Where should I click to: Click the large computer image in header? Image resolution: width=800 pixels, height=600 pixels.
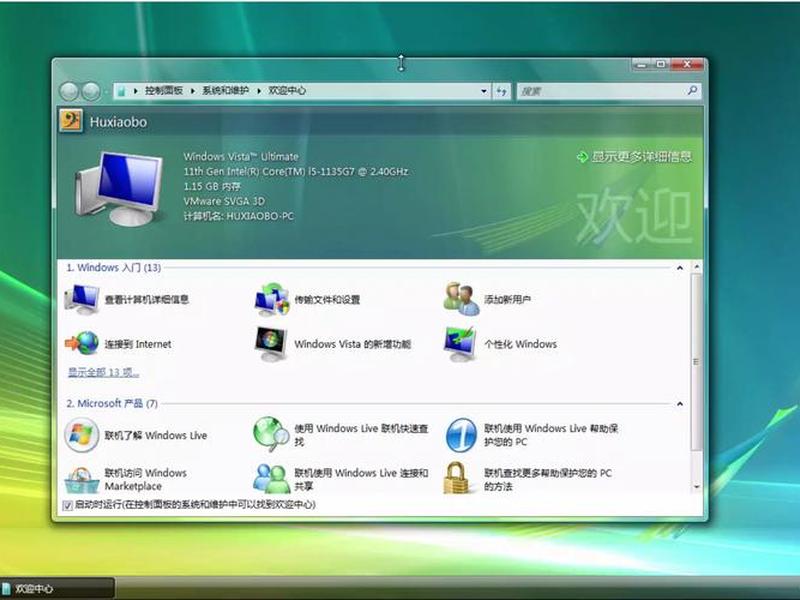pyautogui.click(x=120, y=189)
